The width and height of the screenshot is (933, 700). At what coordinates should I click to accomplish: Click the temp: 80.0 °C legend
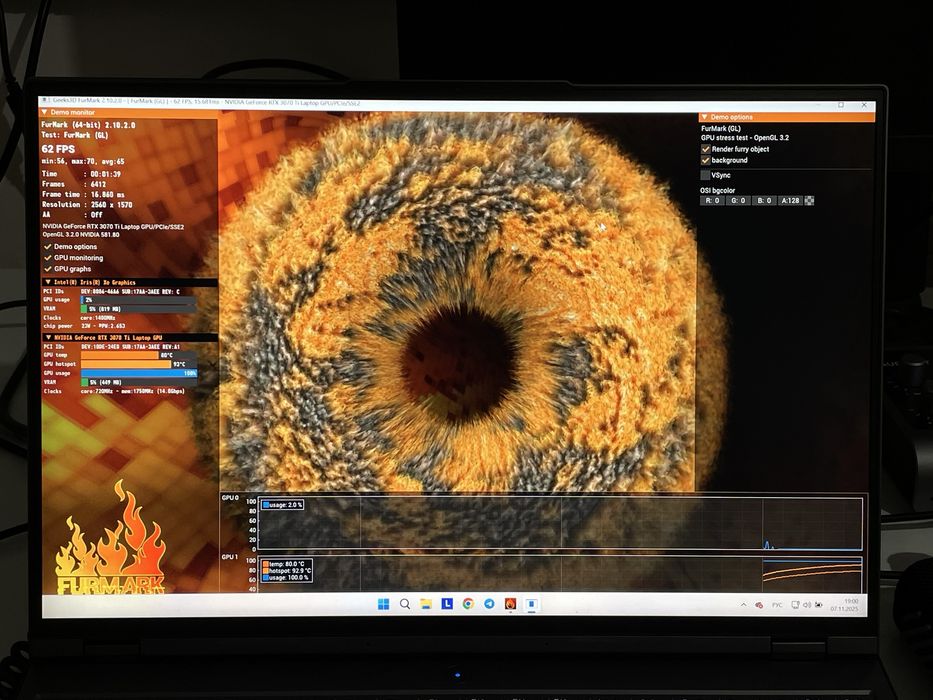coord(286,564)
